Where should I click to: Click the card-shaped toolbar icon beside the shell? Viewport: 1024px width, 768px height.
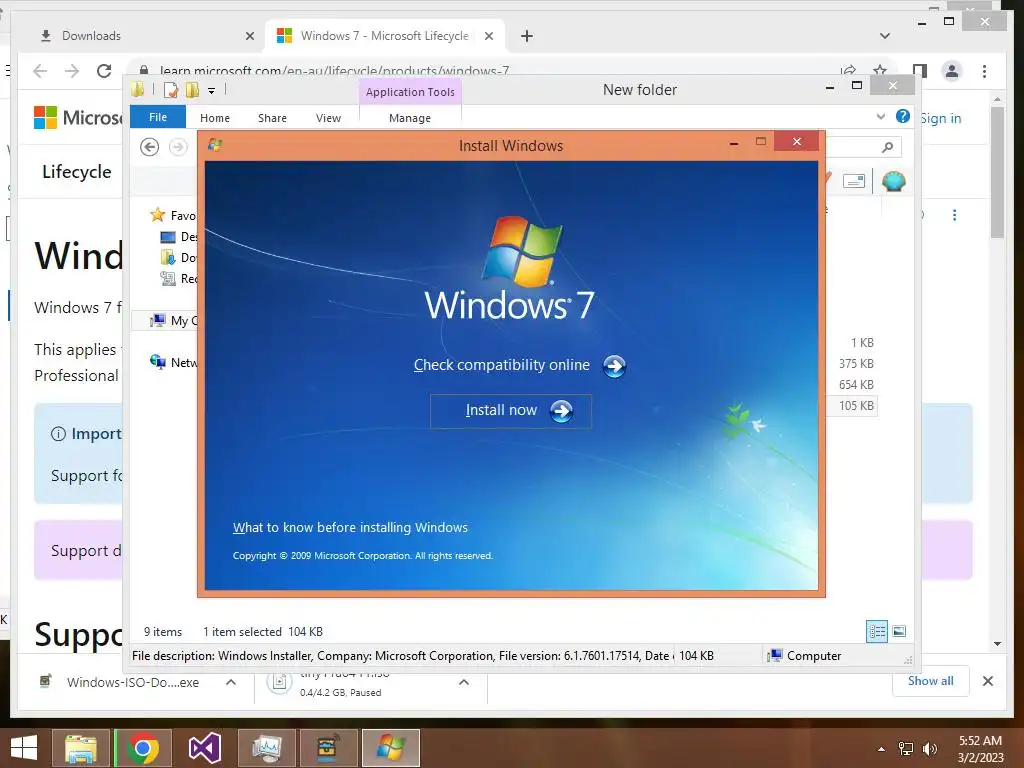point(854,181)
